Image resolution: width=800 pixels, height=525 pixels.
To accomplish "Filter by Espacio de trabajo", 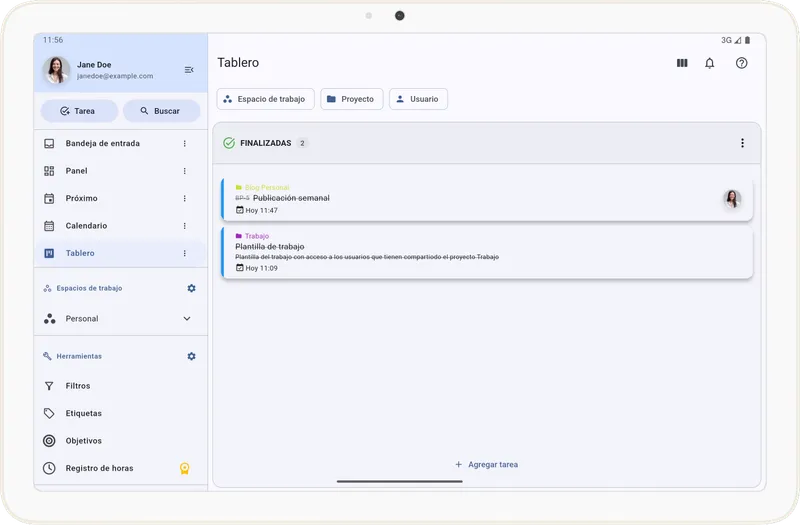I will 265,99.
